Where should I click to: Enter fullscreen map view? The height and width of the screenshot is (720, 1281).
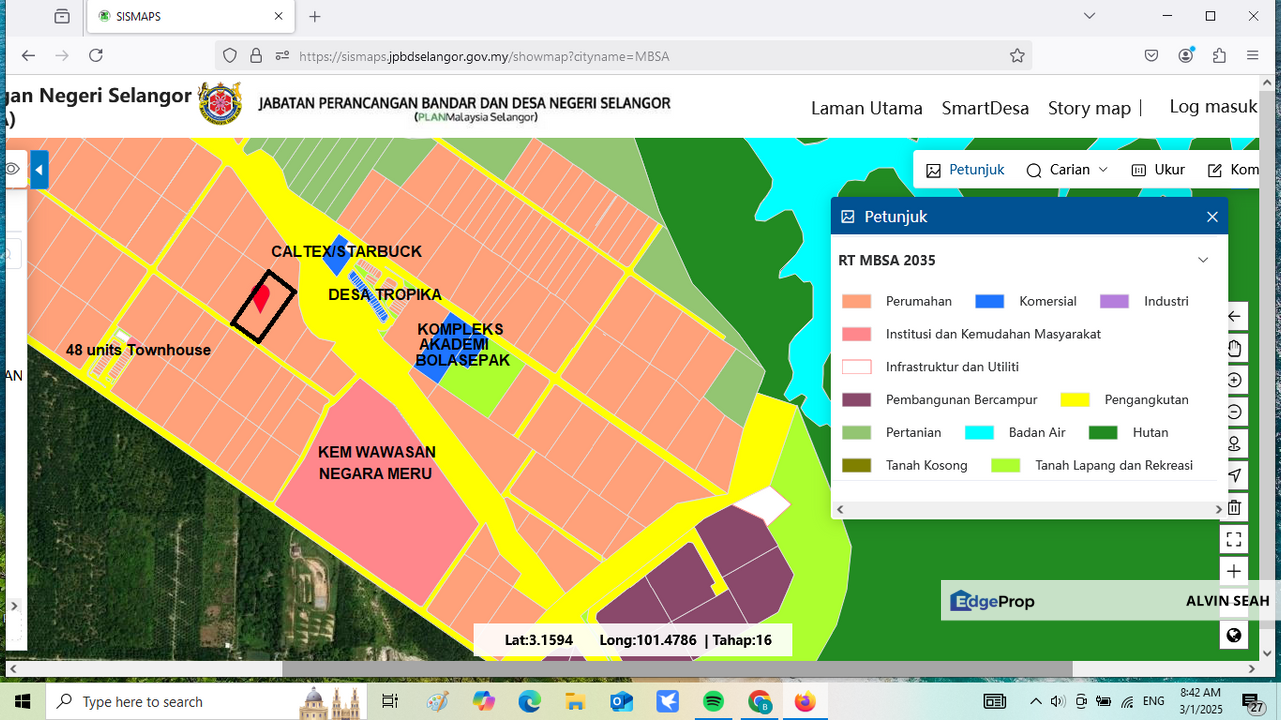coord(1234,538)
